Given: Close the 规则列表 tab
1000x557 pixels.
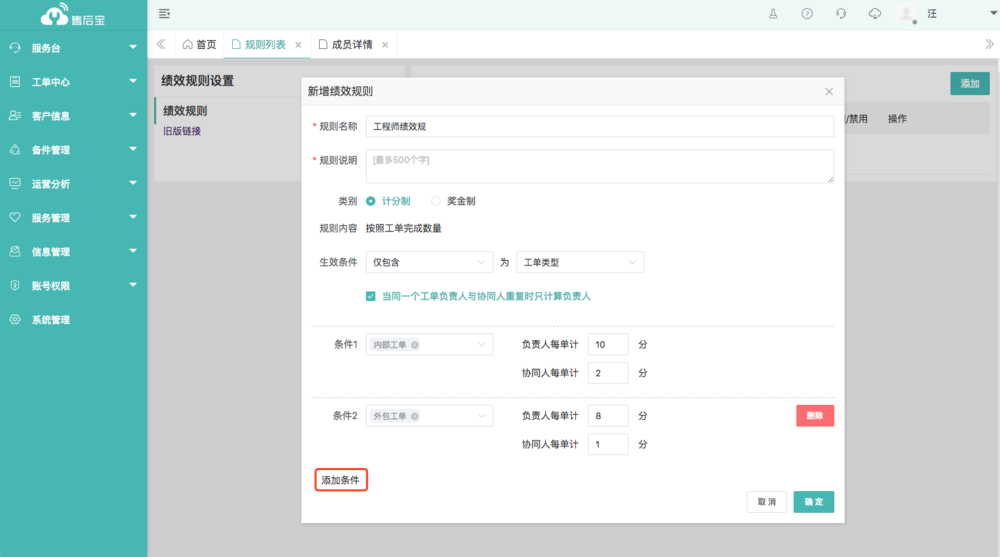Looking at the screenshot, I should [298, 45].
